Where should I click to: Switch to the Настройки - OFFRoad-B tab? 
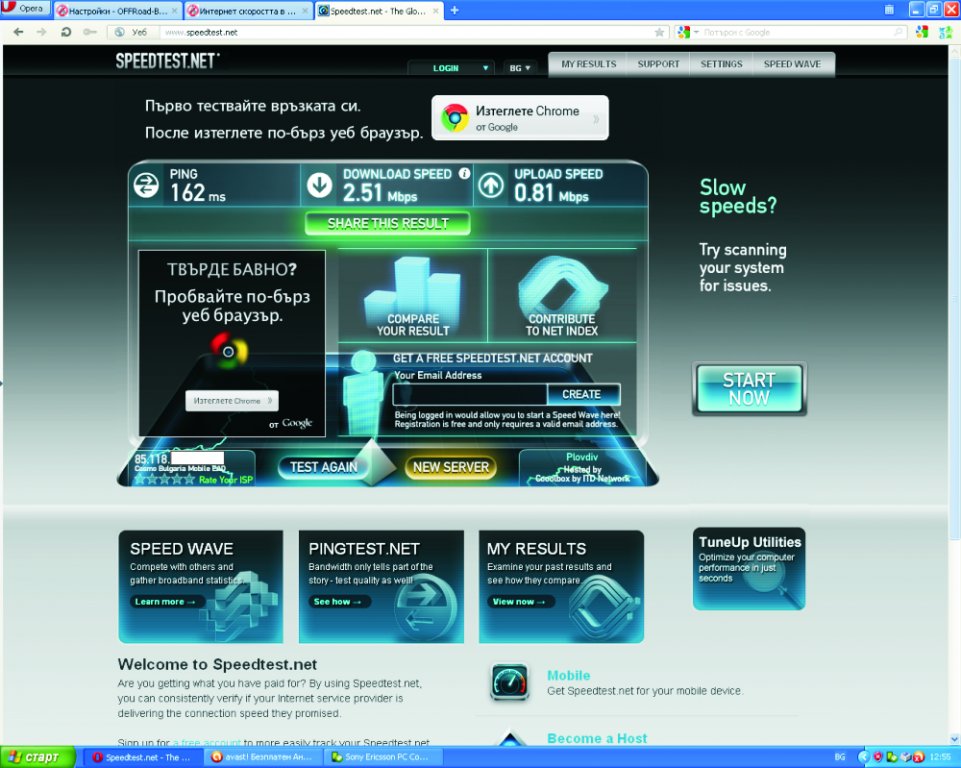pos(117,11)
